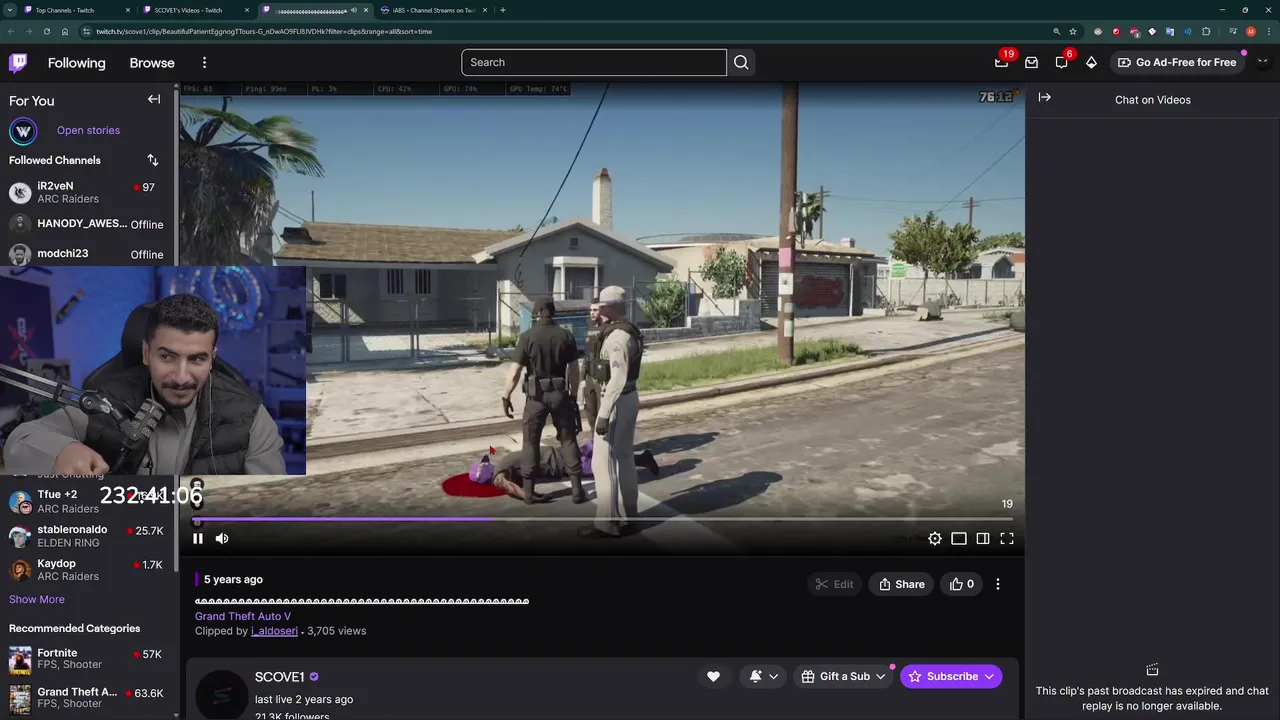The height and width of the screenshot is (720, 1280).
Task: Like the clip with thumbs up
Action: click(x=961, y=584)
